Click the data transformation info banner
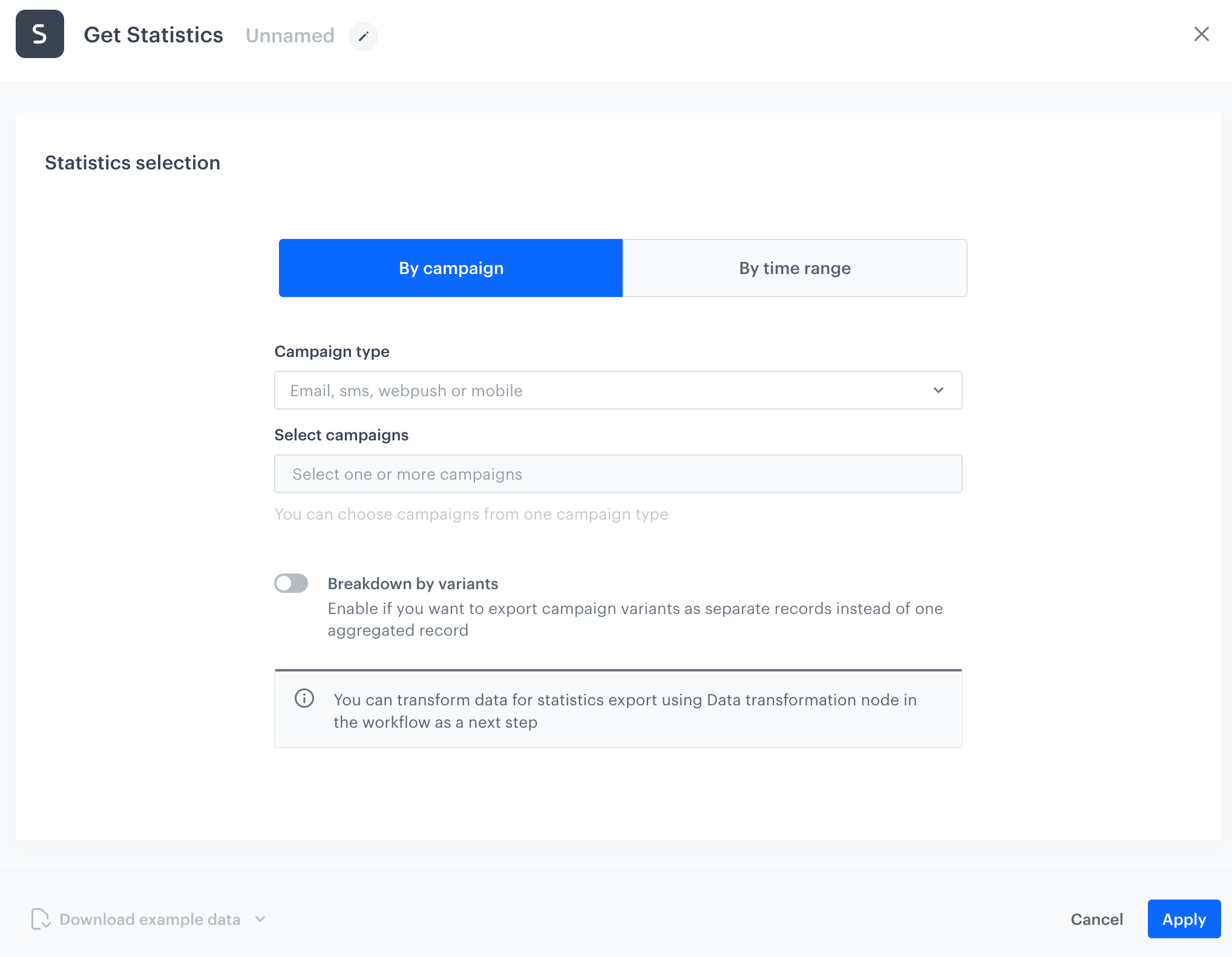This screenshot has width=1232, height=957. point(618,709)
